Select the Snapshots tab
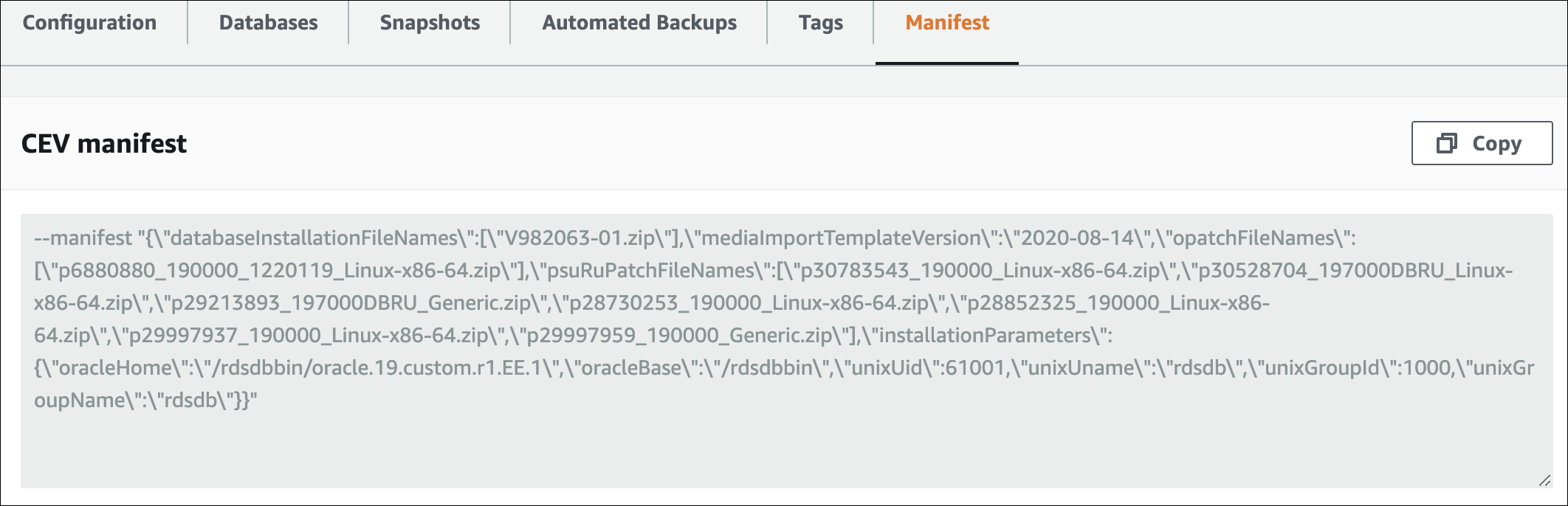This screenshot has width=1568, height=506. [x=430, y=23]
